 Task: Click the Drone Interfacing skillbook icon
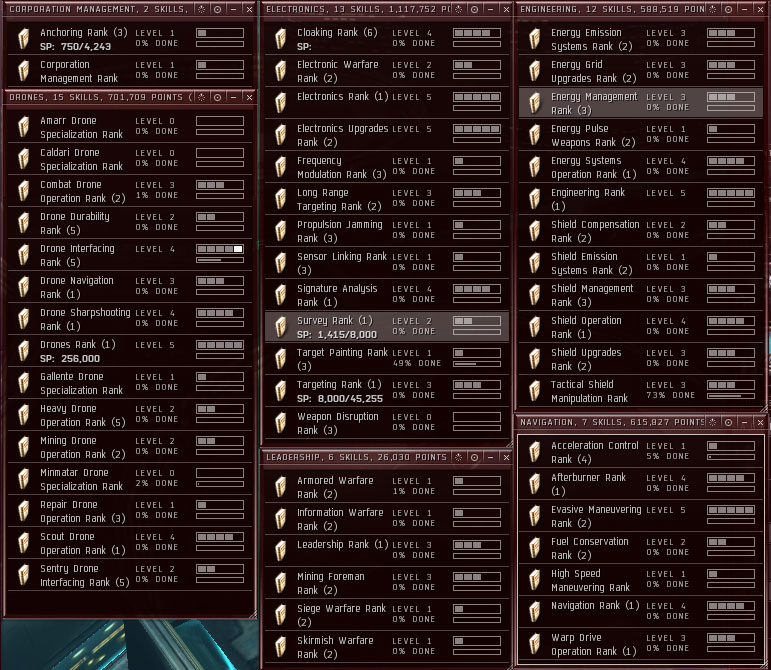click(x=23, y=255)
